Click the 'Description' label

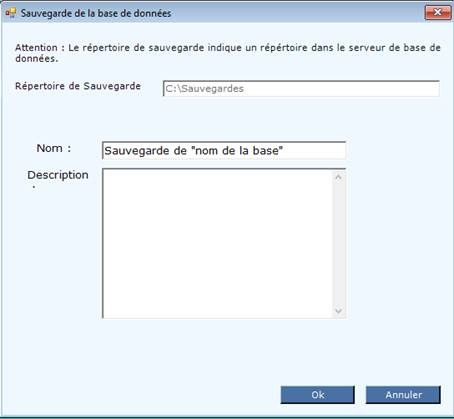click(x=58, y=175)
